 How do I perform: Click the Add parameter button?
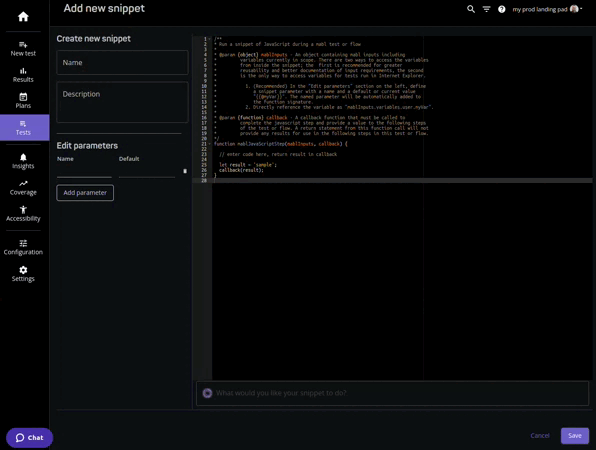click(85, 193)
